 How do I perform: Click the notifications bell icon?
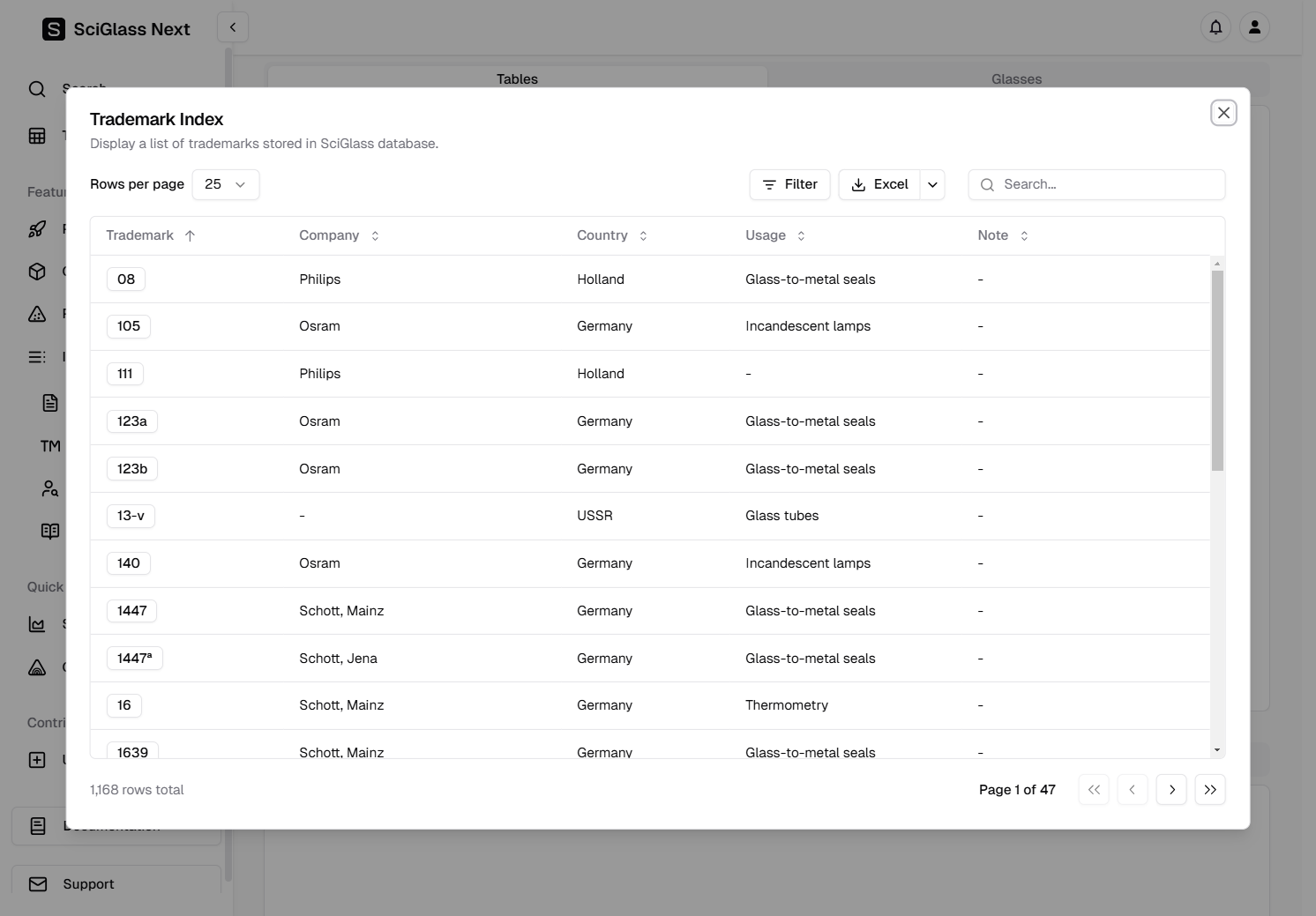(x=1215, y=27)
